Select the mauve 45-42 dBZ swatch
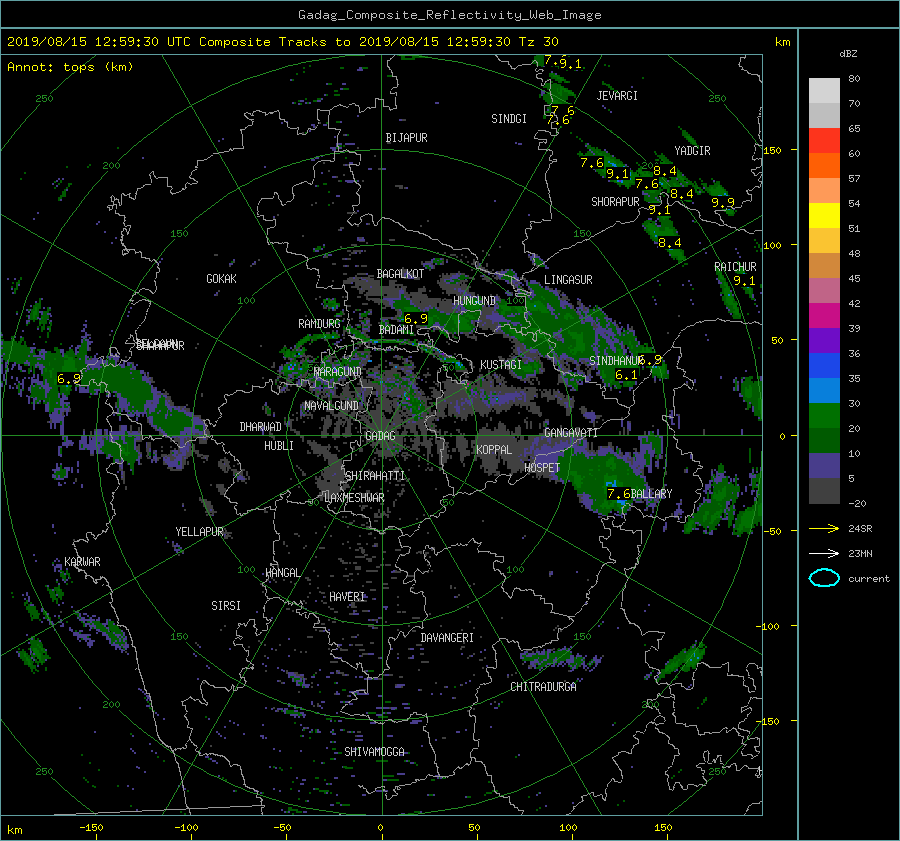The width and height of the screenshot is (900, 841). (824, 291)
